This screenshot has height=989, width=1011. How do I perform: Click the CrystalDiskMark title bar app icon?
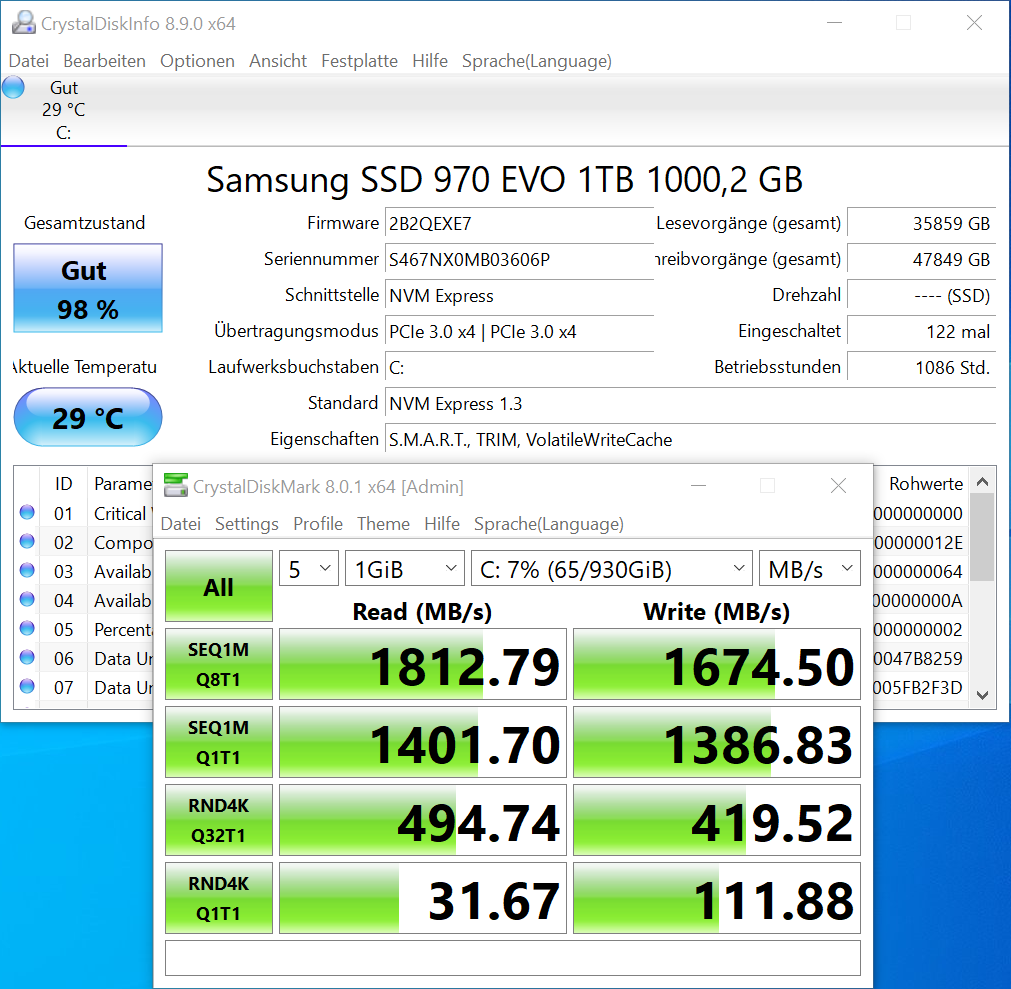click(x=175, y=485)
